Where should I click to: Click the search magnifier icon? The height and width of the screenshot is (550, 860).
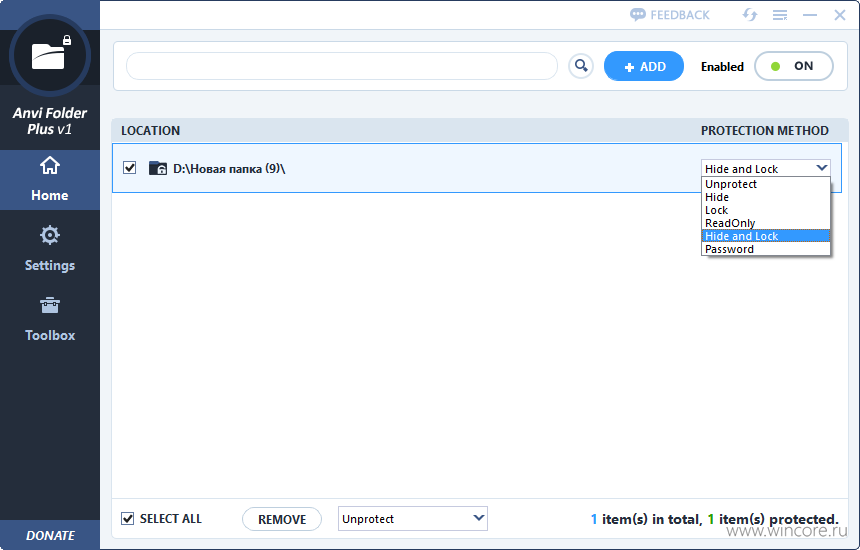coord(581,66)
